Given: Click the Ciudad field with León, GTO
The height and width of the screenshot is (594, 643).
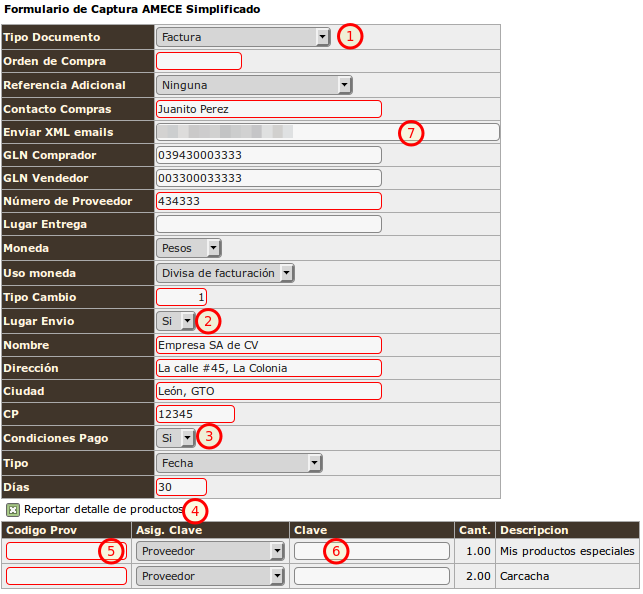Looking at the screenshot, I should pos(269,391).
